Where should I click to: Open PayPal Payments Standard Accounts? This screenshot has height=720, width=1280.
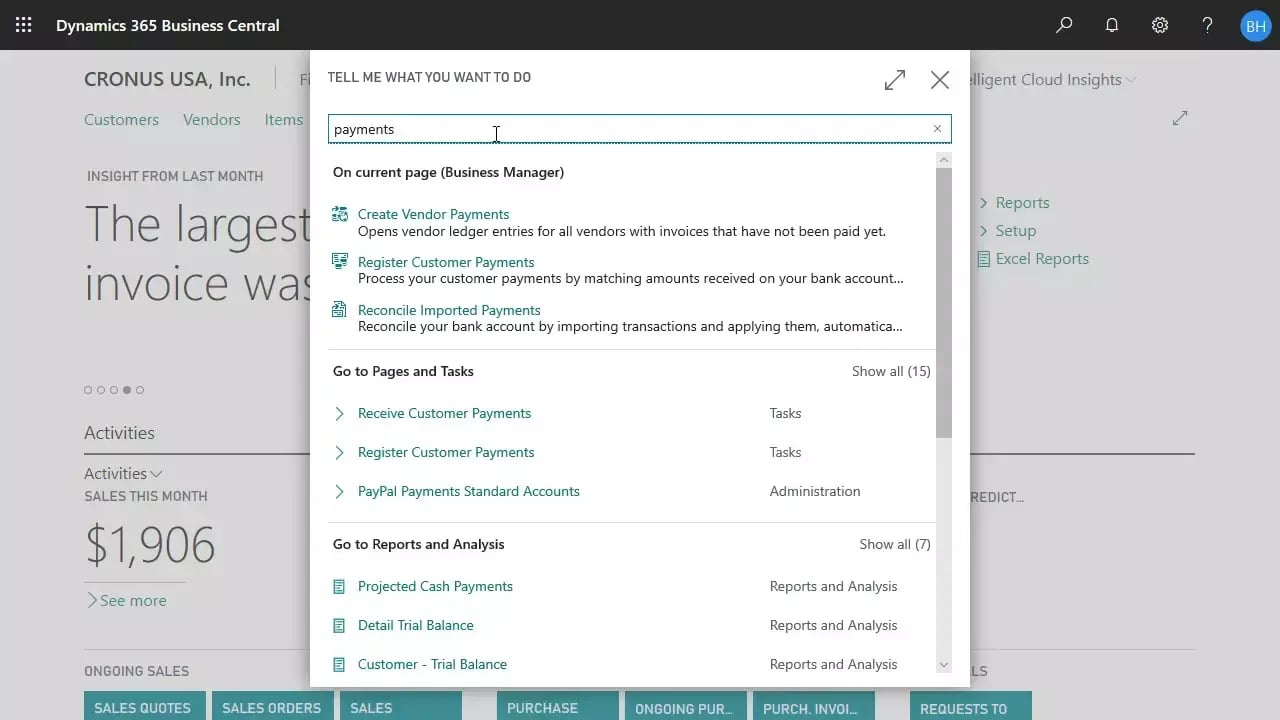click(469, 491)
